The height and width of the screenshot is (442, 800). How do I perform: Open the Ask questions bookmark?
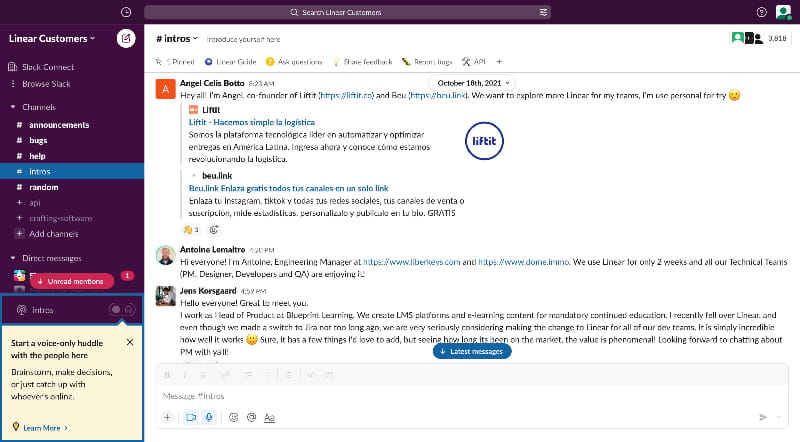click(x=294, y=62)
